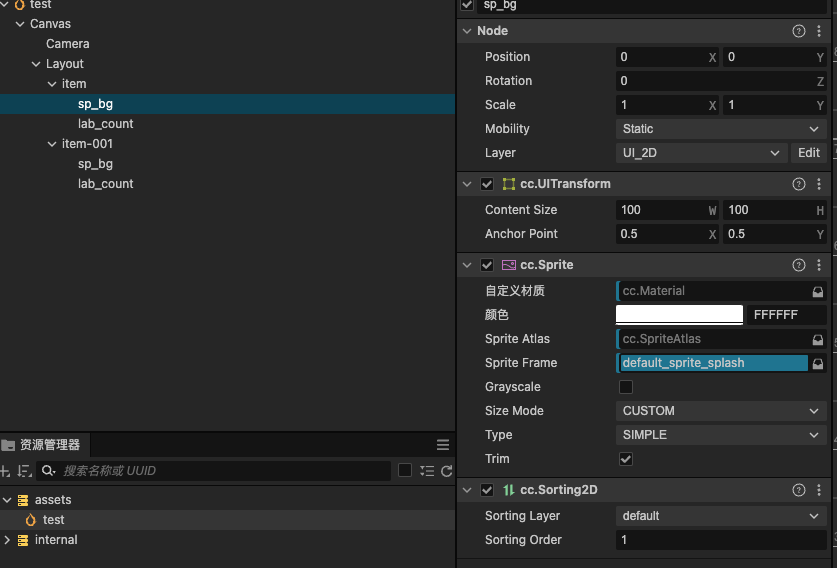The height and width of the screenshot is (568, 837).
Task: Enable the Grayscale checkbox
Action: pyautogui.click(x=626, y=387)
